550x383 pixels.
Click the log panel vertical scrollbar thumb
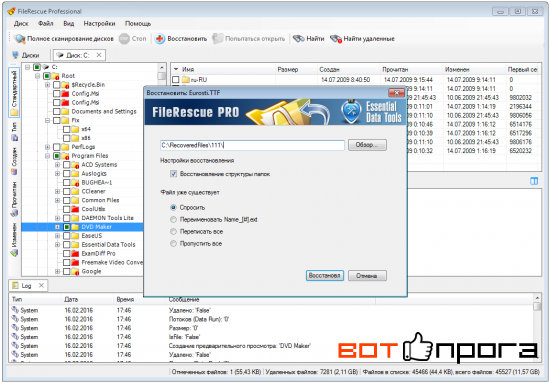tap(537, 306)
